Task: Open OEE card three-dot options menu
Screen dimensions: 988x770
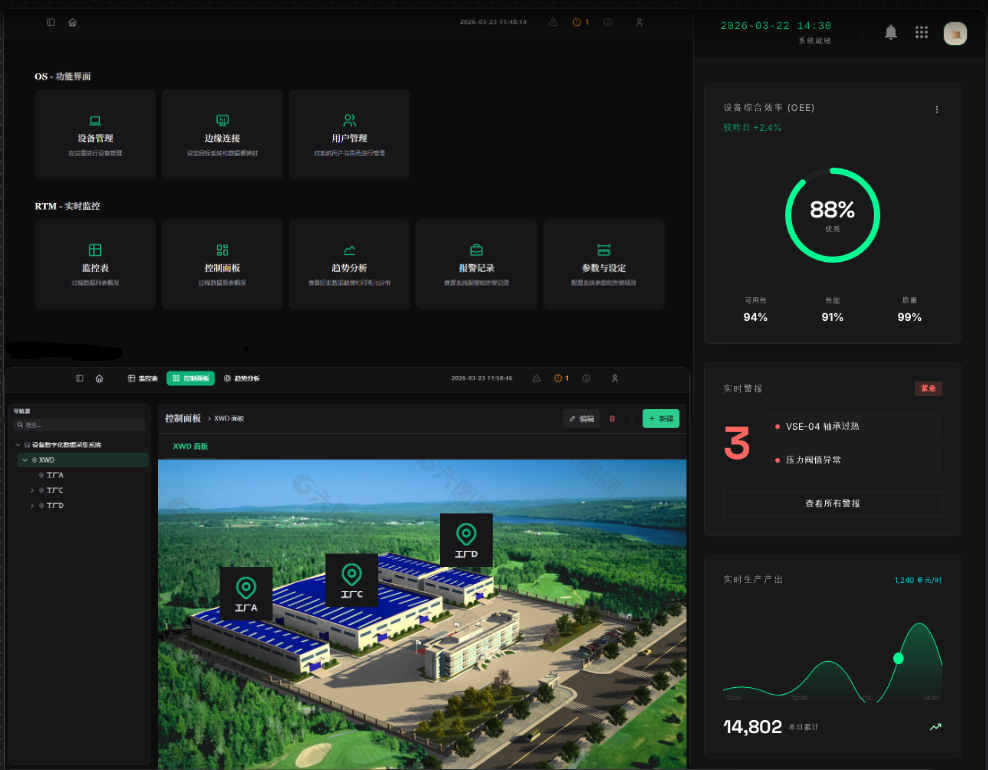Action: point(936,109)
